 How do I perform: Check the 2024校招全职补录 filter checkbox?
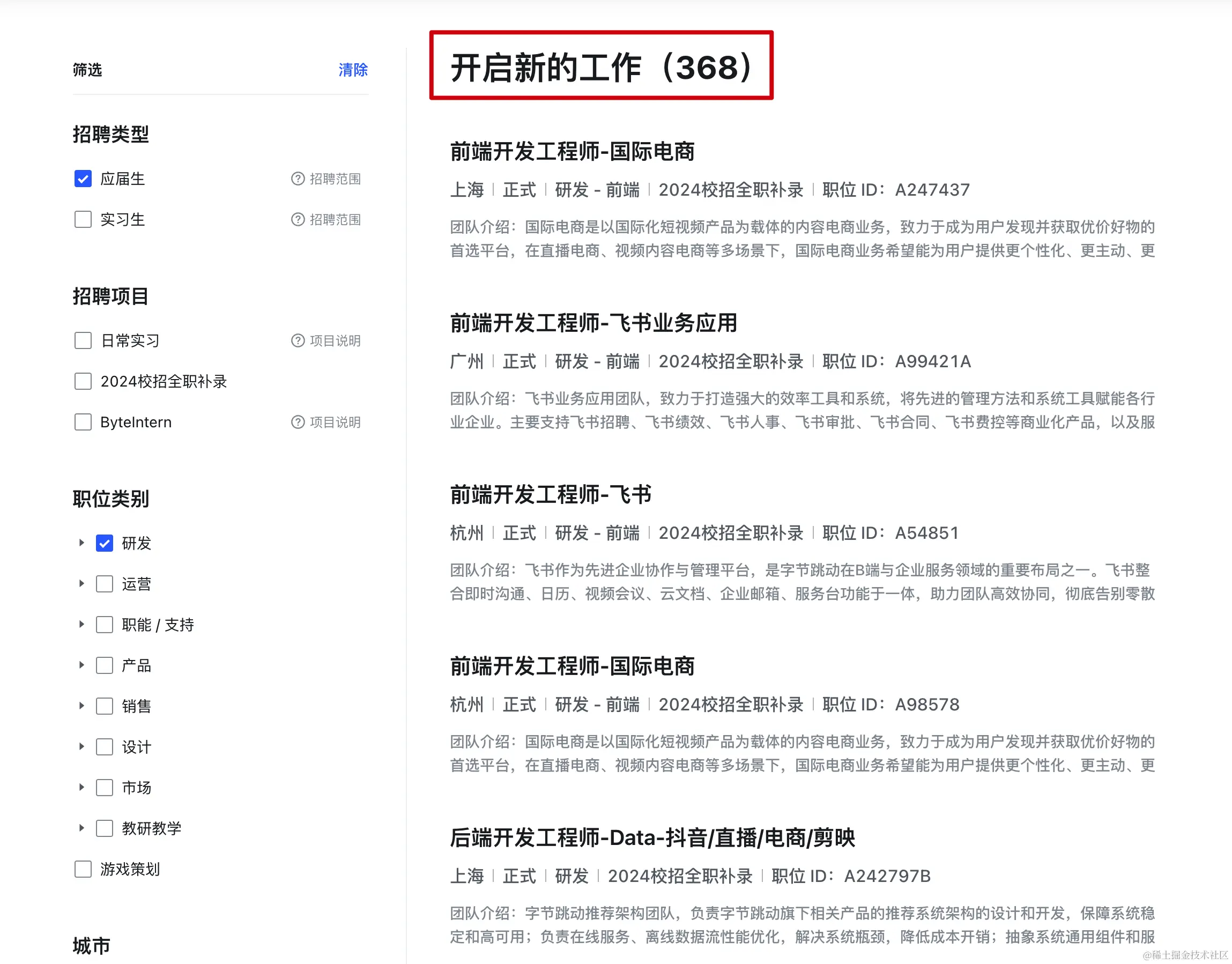(83, 382)
